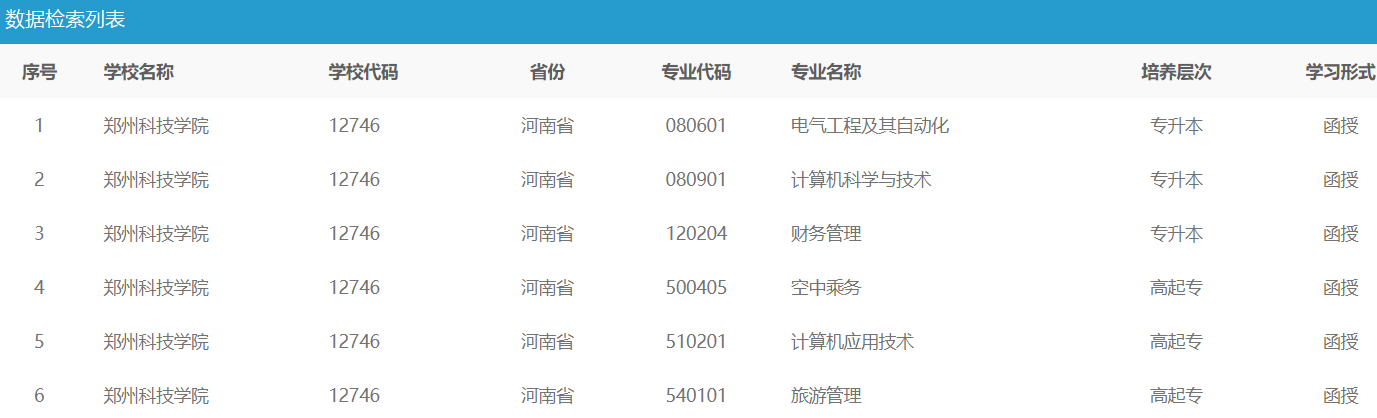Image resolution: width=1377 pixels, height=418 pixels.
Task: Click the 专业代码 column header
Action: pos(696,72)
